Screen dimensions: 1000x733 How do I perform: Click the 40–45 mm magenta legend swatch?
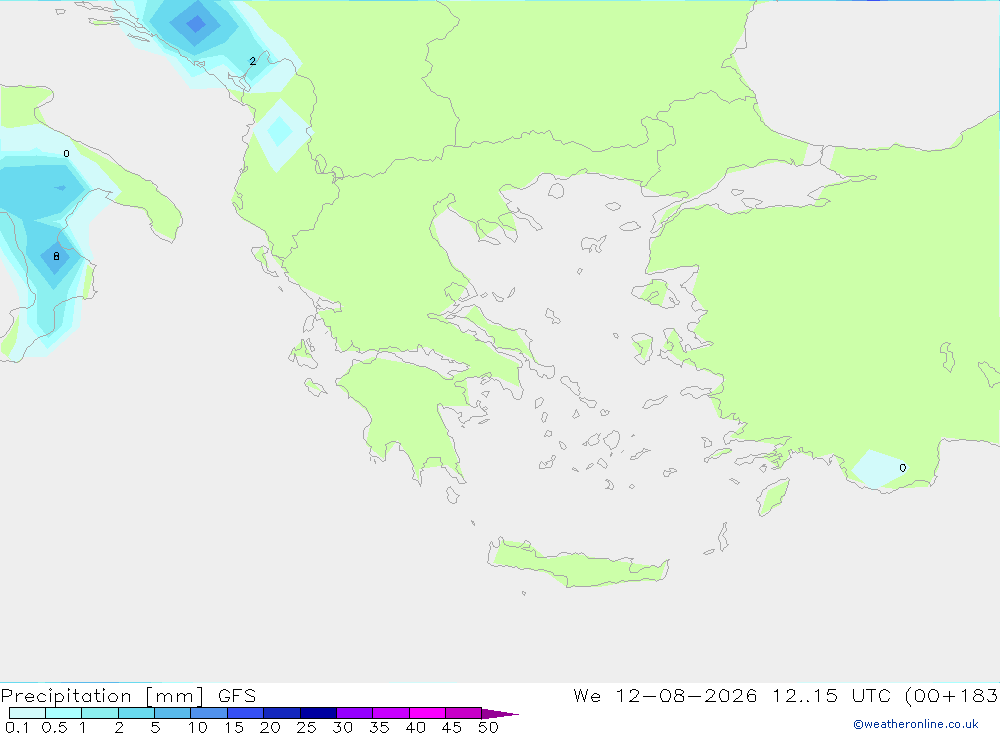coord(427,713)
